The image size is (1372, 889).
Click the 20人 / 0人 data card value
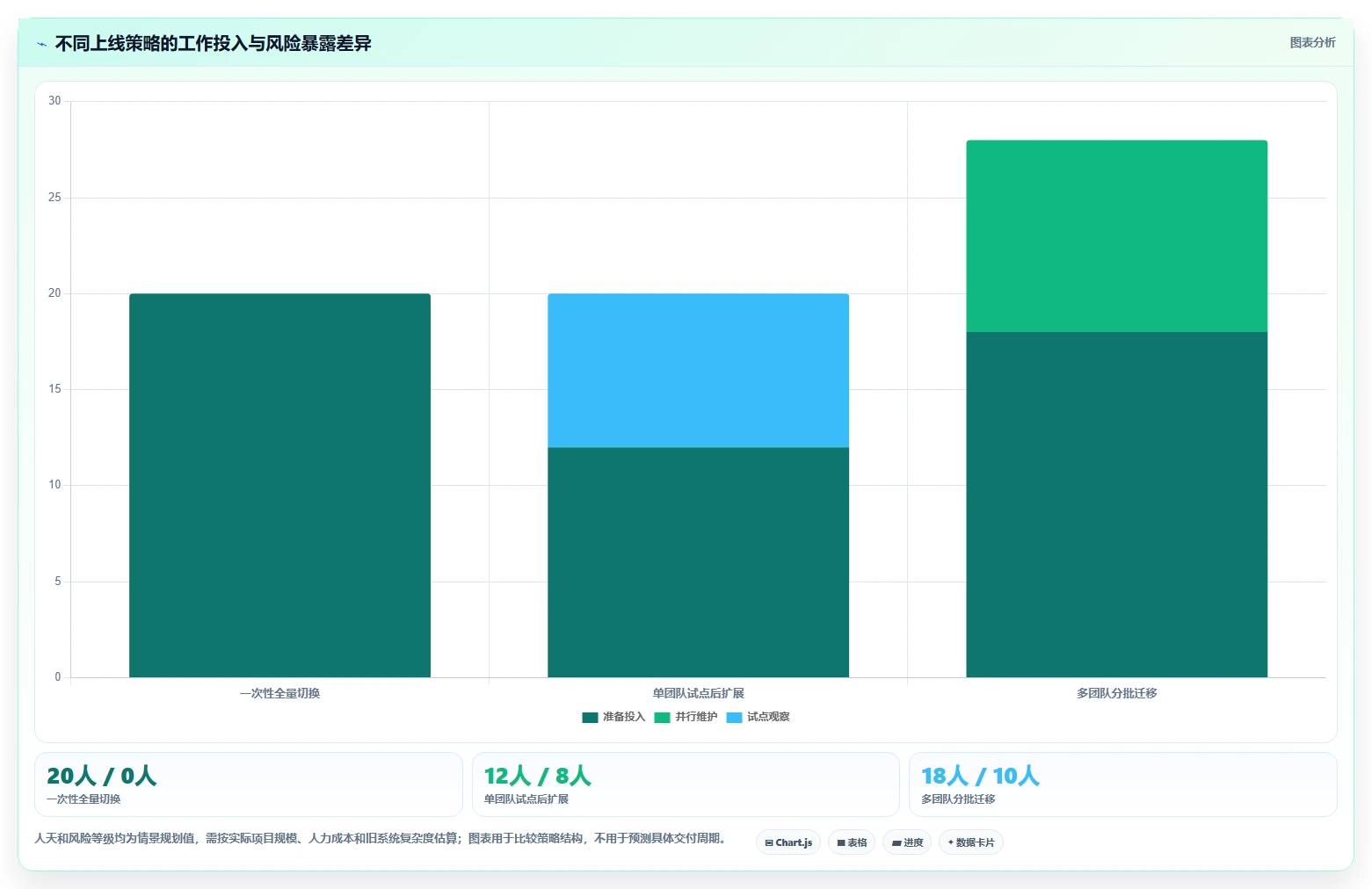pyautogui.click(x=101, y=776)
